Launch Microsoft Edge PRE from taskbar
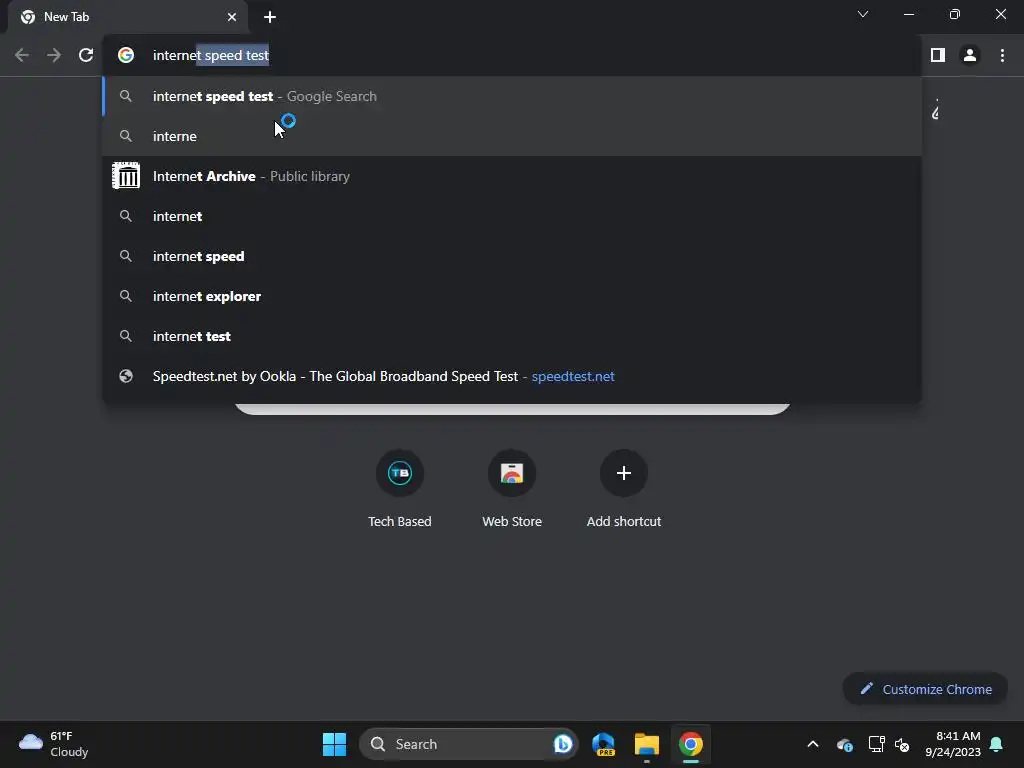Image resolution: width=1024 pixels, height=768 pixels. tap(603, 744)
